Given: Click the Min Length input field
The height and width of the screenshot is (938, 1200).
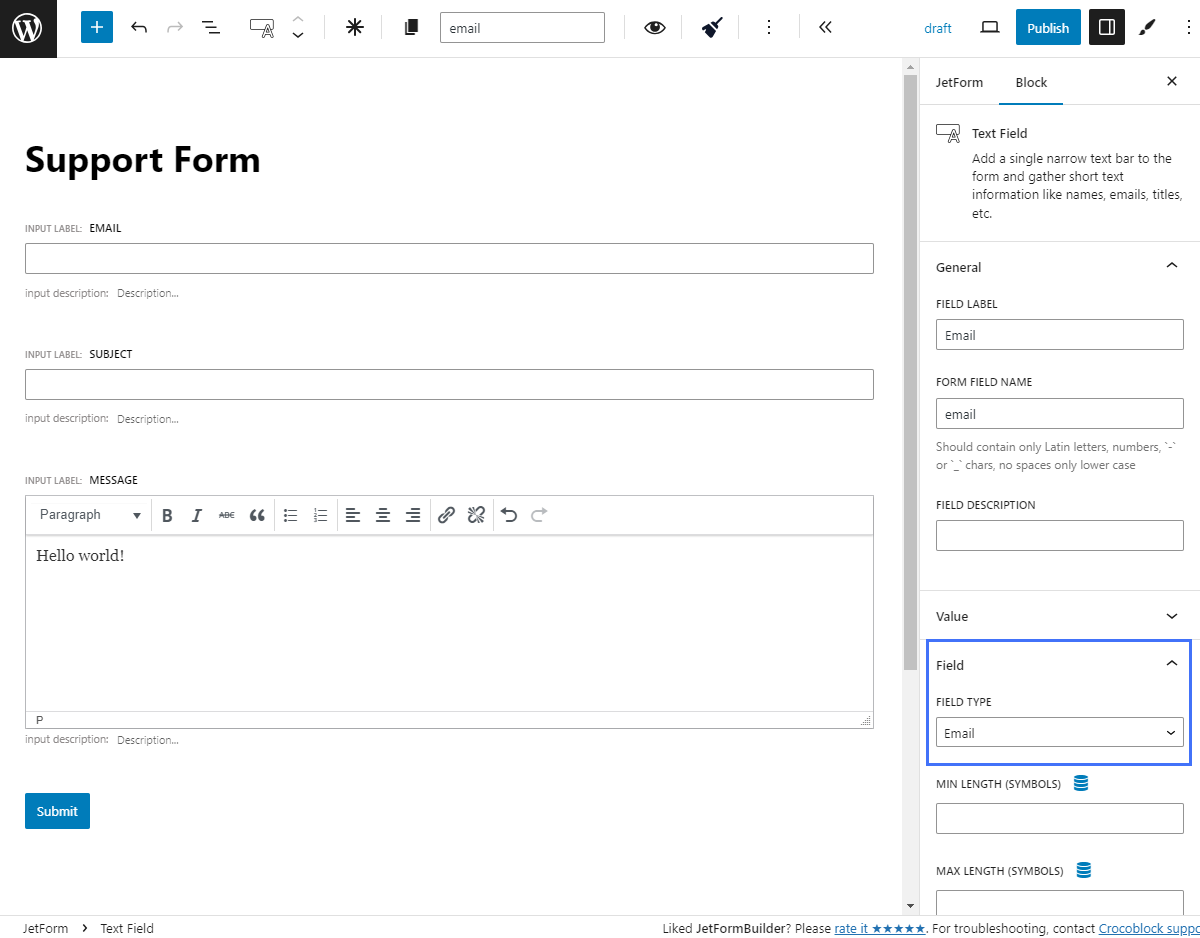Looking at the screenshot, I should [1059, 819].
